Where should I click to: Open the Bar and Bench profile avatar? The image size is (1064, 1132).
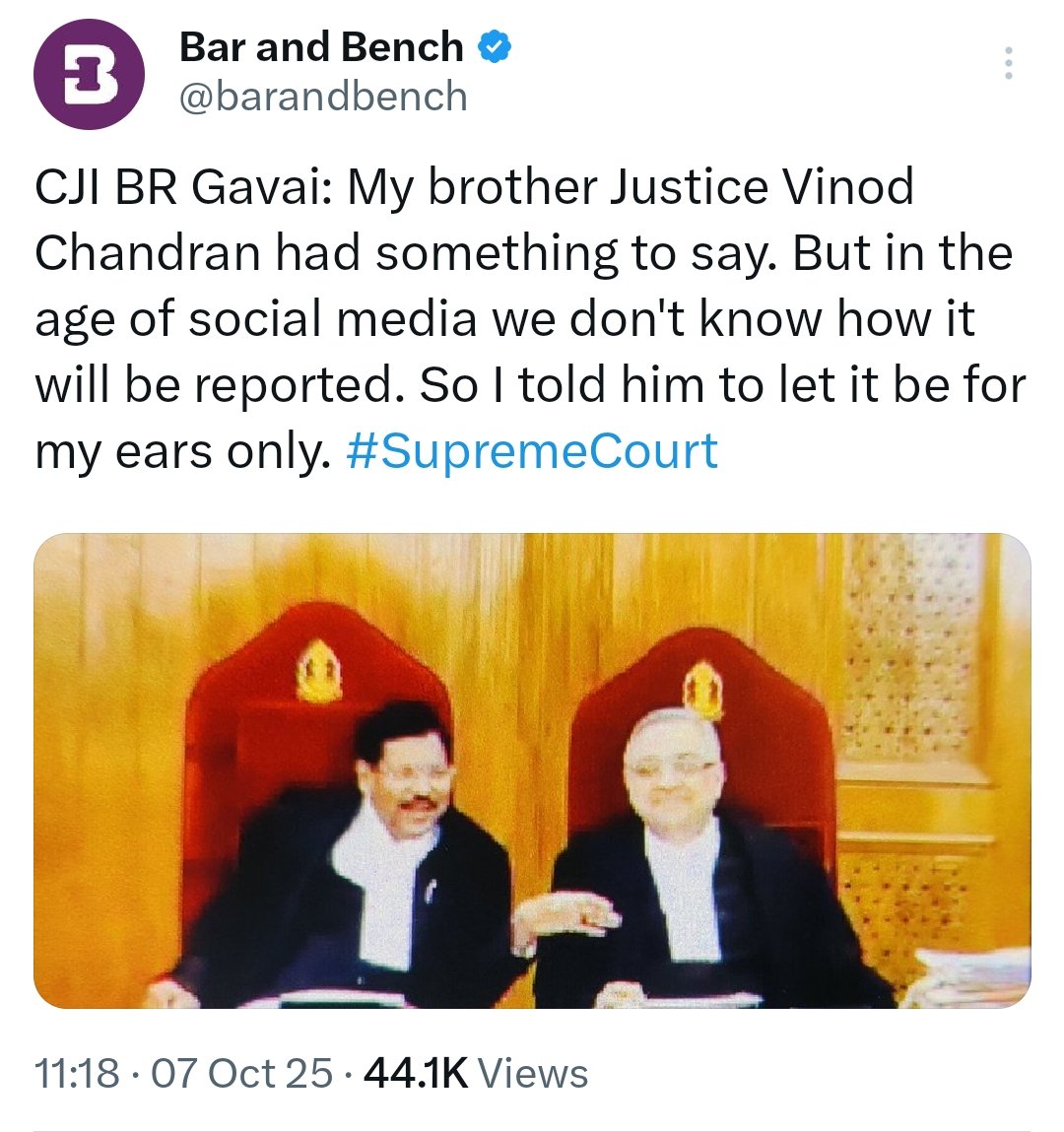89,74
